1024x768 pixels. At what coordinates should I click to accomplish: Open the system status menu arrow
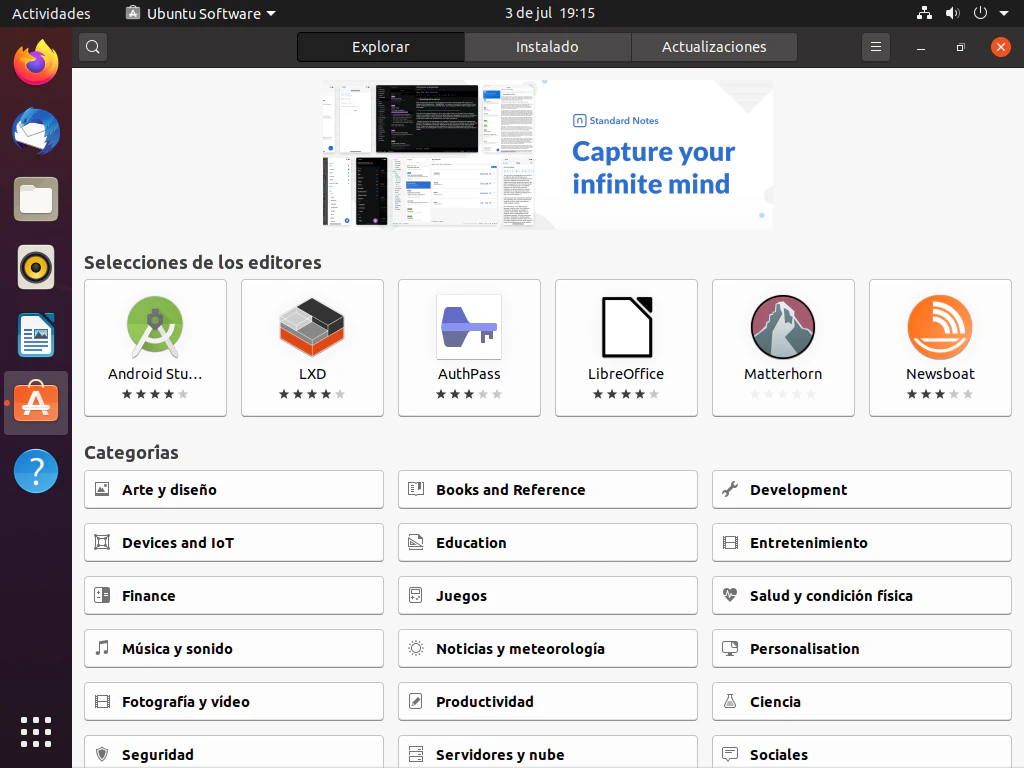click(x=1004, y=13)
